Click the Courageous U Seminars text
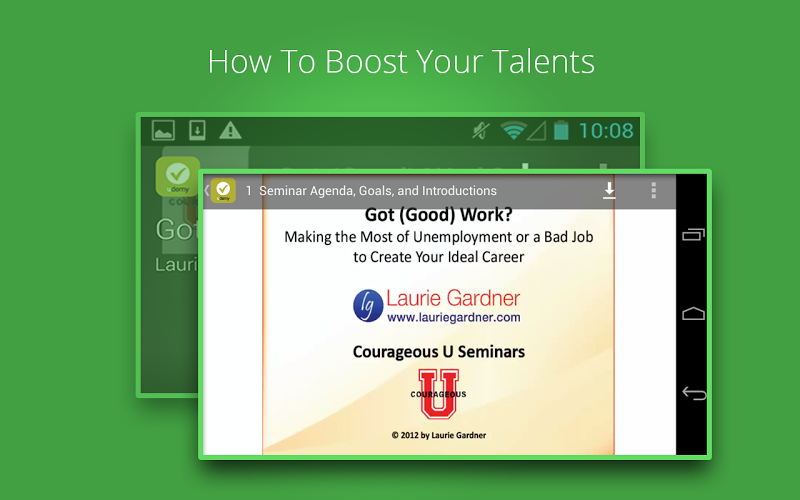Screen dimensions: 800x500 439,352
